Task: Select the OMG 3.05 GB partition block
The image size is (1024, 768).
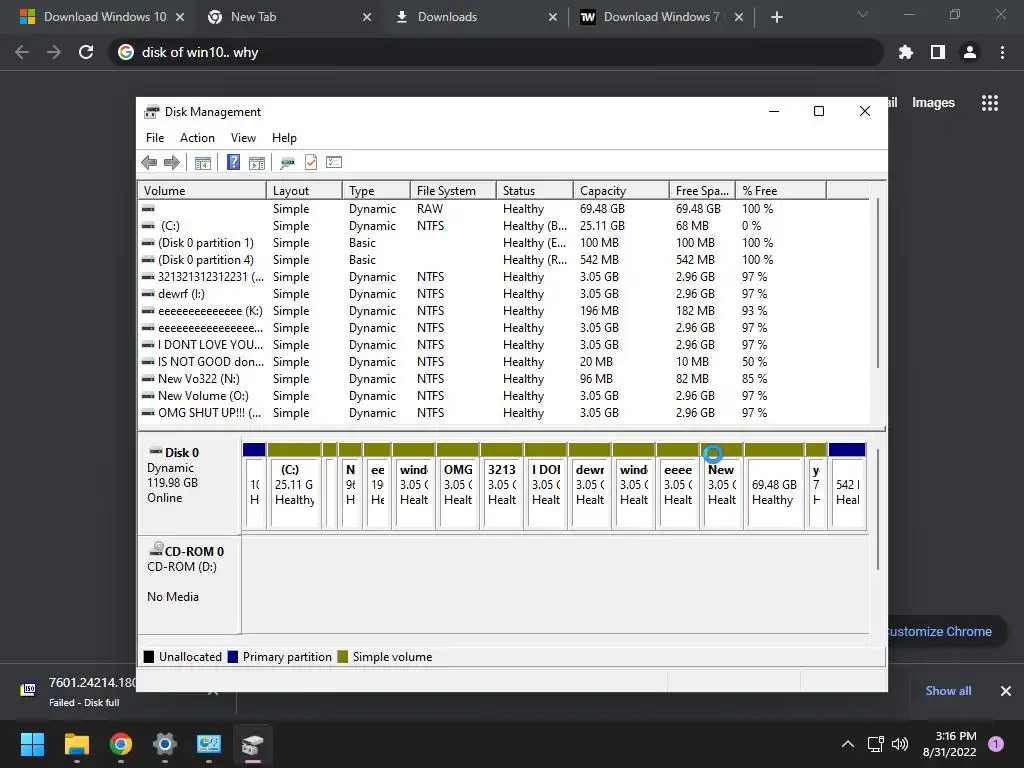Action: coord(458,485)
